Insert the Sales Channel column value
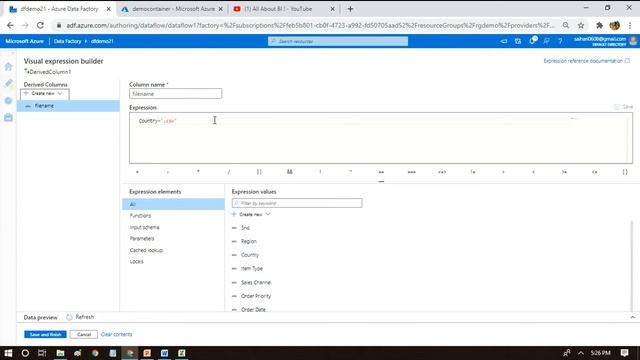The height and width of the screenshot is (360, 640). [256, 282]
